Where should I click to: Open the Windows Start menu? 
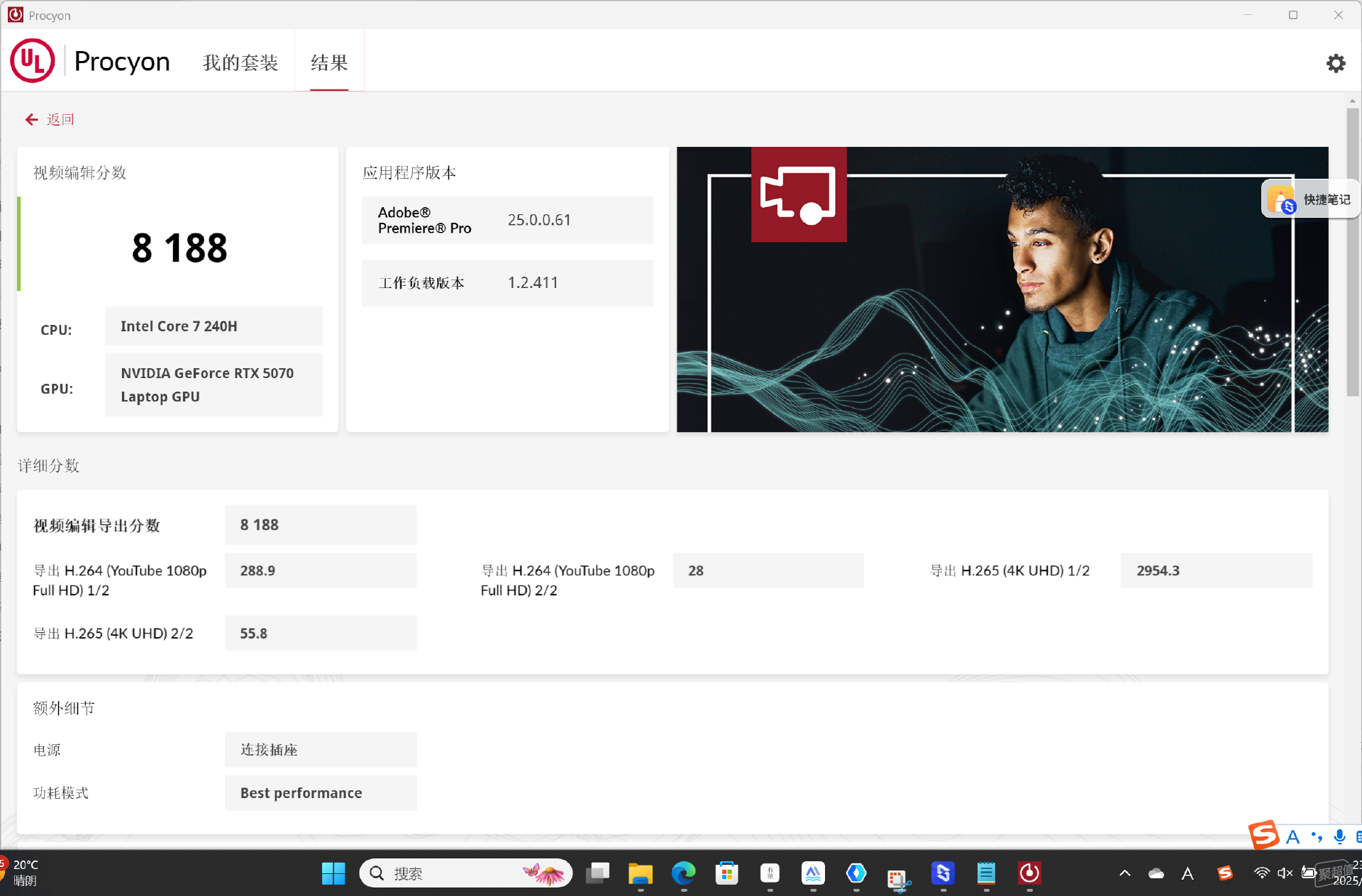(x=333, y=873)
